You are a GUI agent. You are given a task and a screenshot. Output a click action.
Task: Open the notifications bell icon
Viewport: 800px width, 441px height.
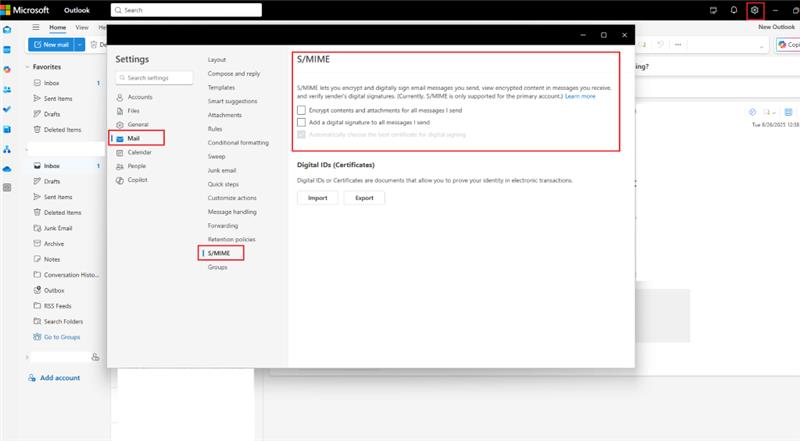[734, 10]
